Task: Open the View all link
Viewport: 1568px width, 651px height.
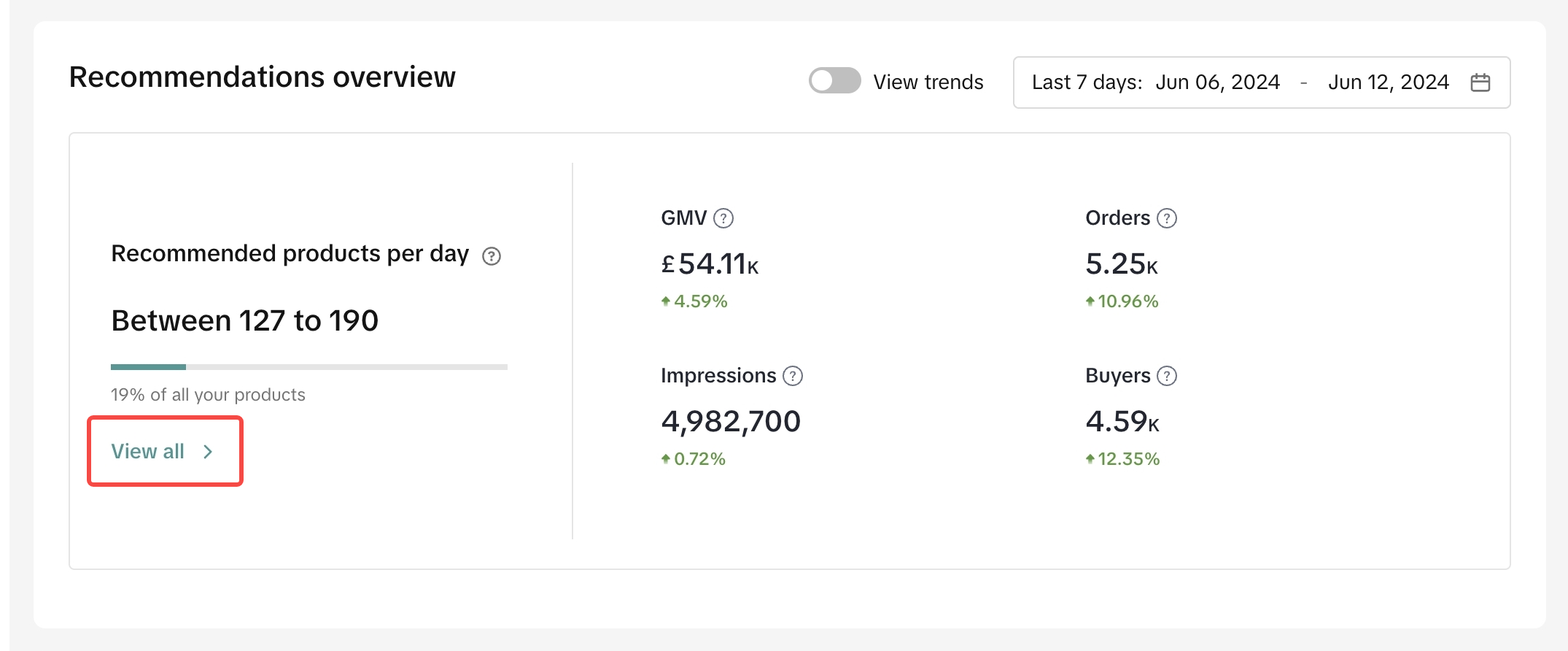Action: point(148,452)
